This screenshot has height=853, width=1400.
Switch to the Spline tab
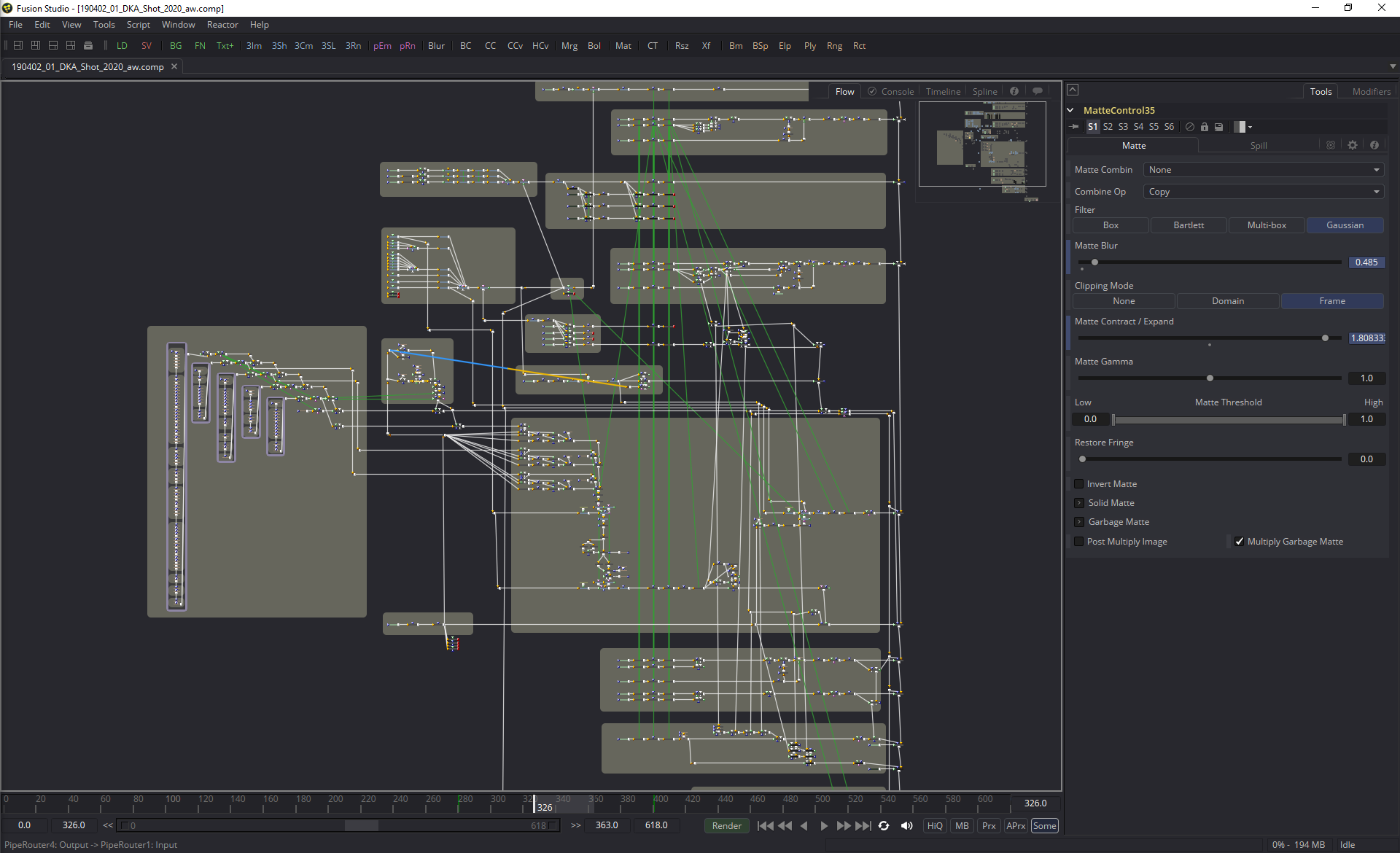[984, 92]
